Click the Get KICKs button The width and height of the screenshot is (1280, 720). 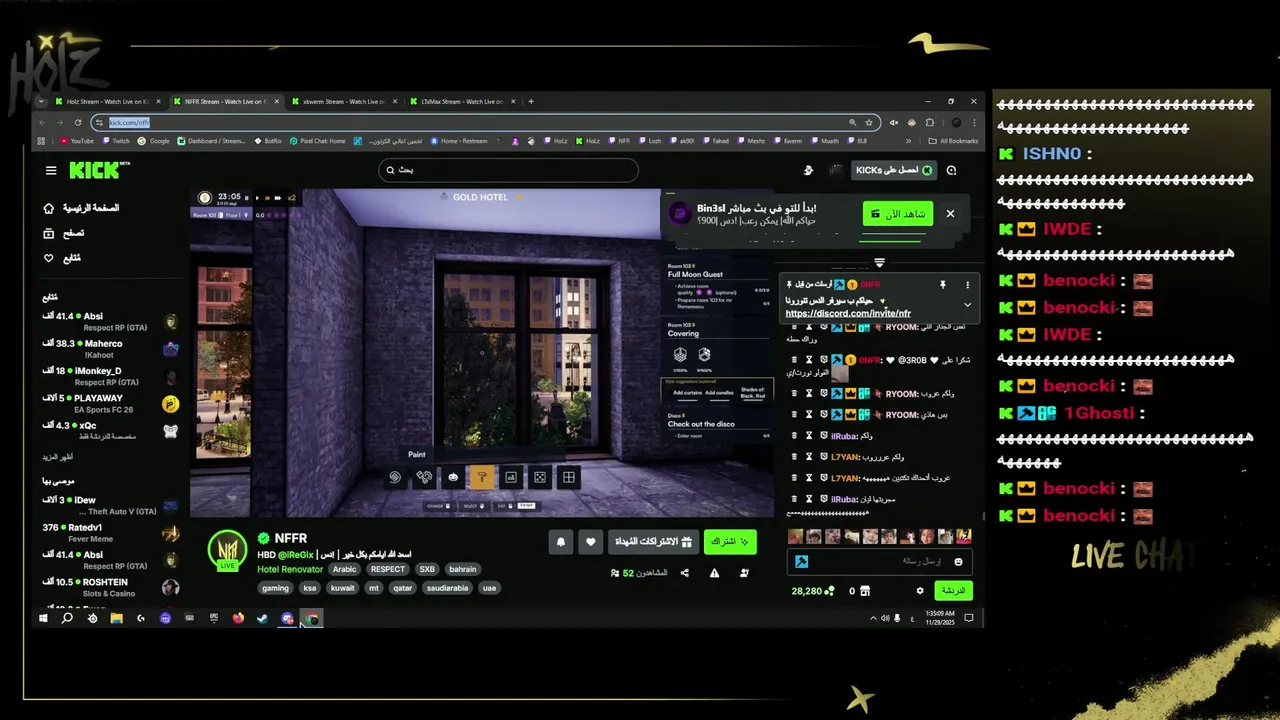(x=894, y=171)
